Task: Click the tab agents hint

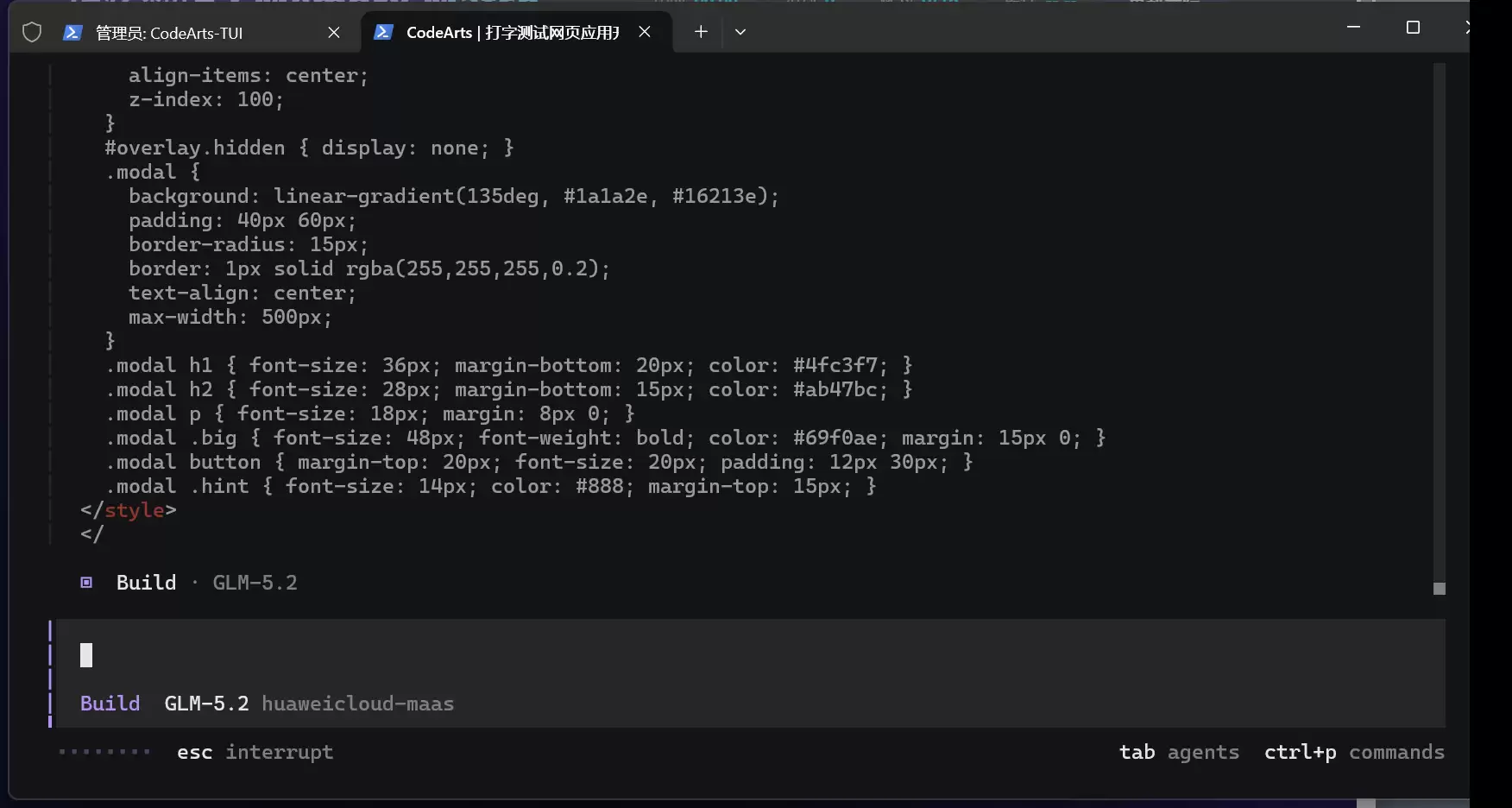Action: point(1179,752)
